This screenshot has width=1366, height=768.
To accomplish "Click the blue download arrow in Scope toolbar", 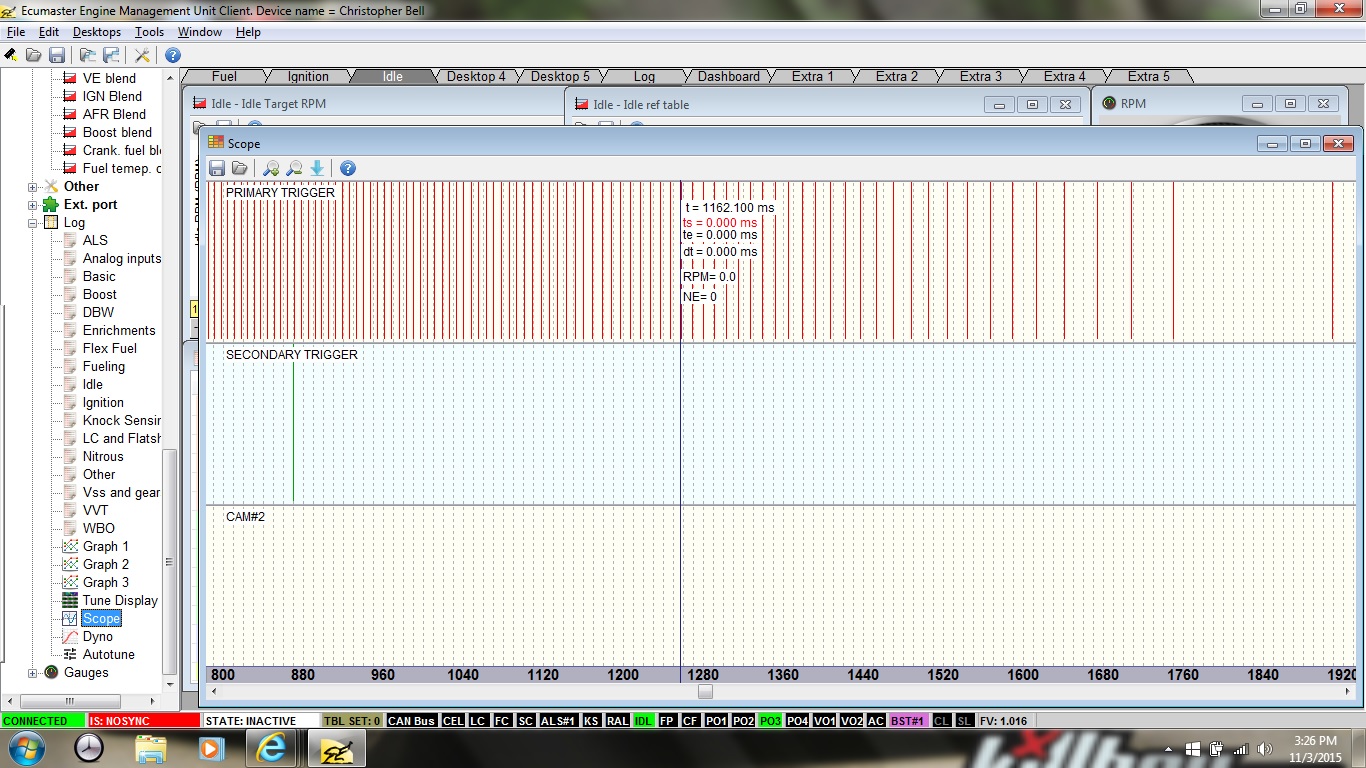I will 317,168.
